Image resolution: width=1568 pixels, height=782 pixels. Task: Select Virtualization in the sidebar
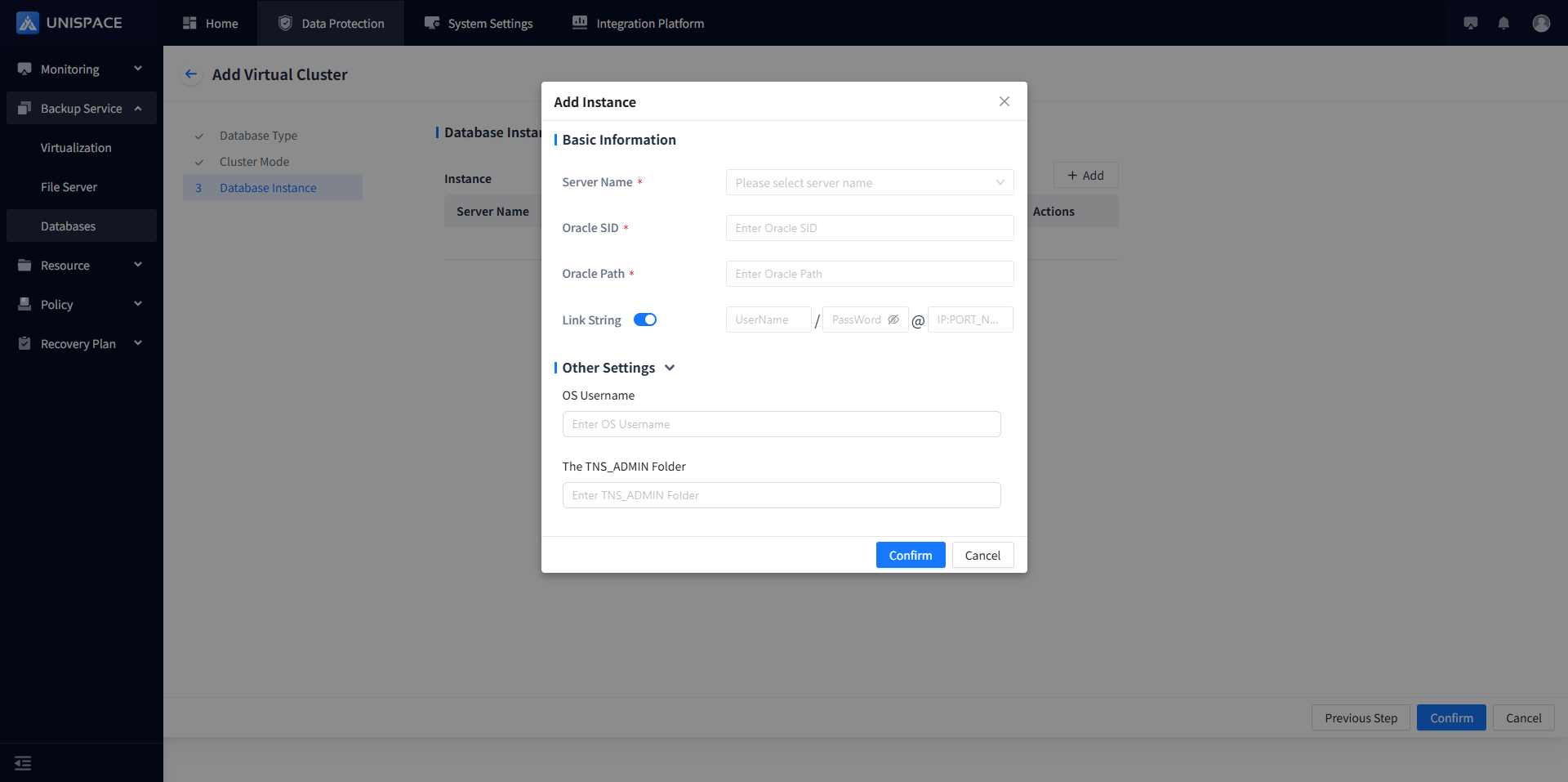76,148
